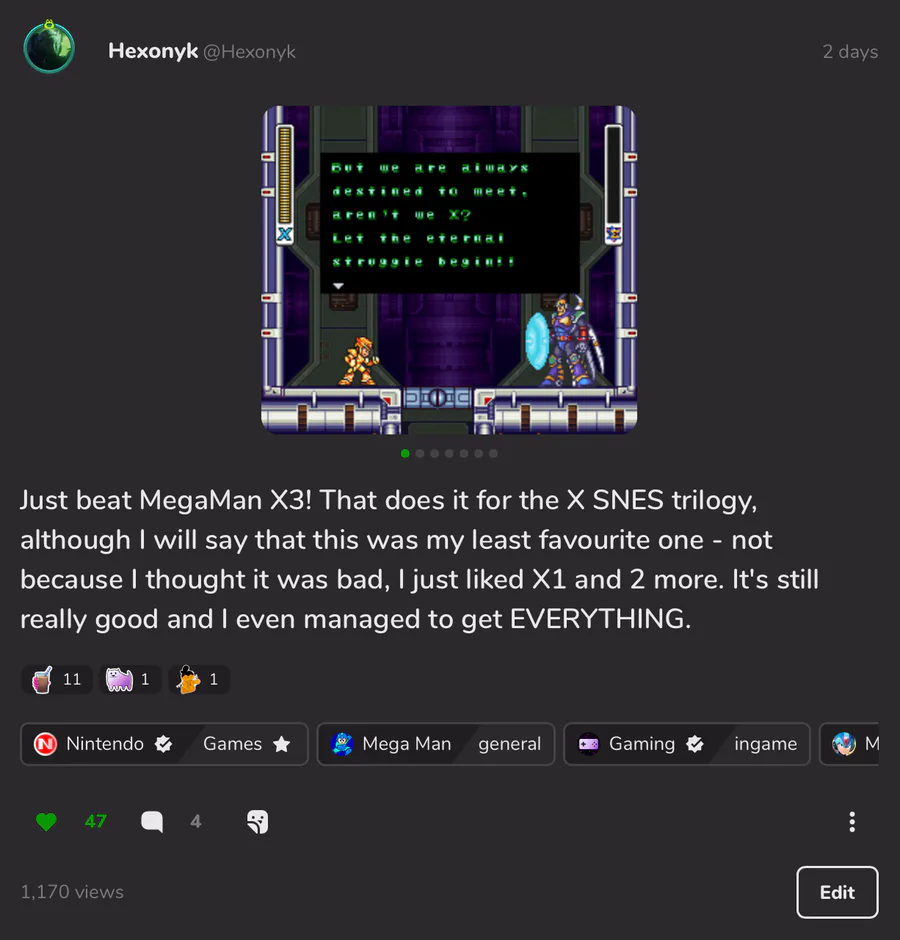Open the Mega Man community icon
The image size is (900, 940).
[x=342, y=744]
